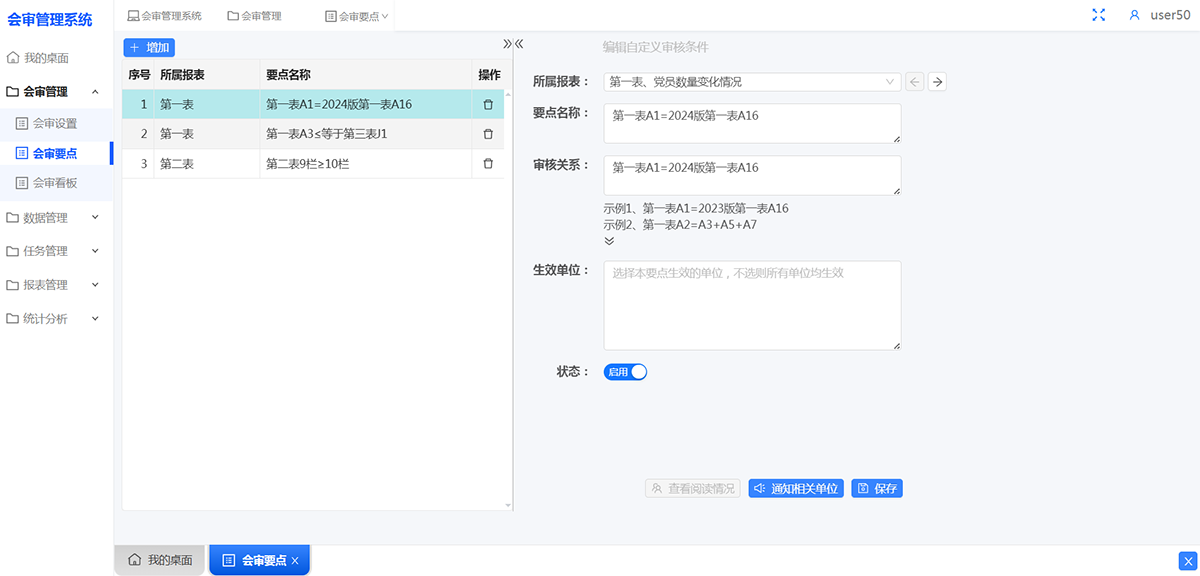Click 会审管理 breadcrumb folder
The image size is (1200, 576).
point(254,16)
